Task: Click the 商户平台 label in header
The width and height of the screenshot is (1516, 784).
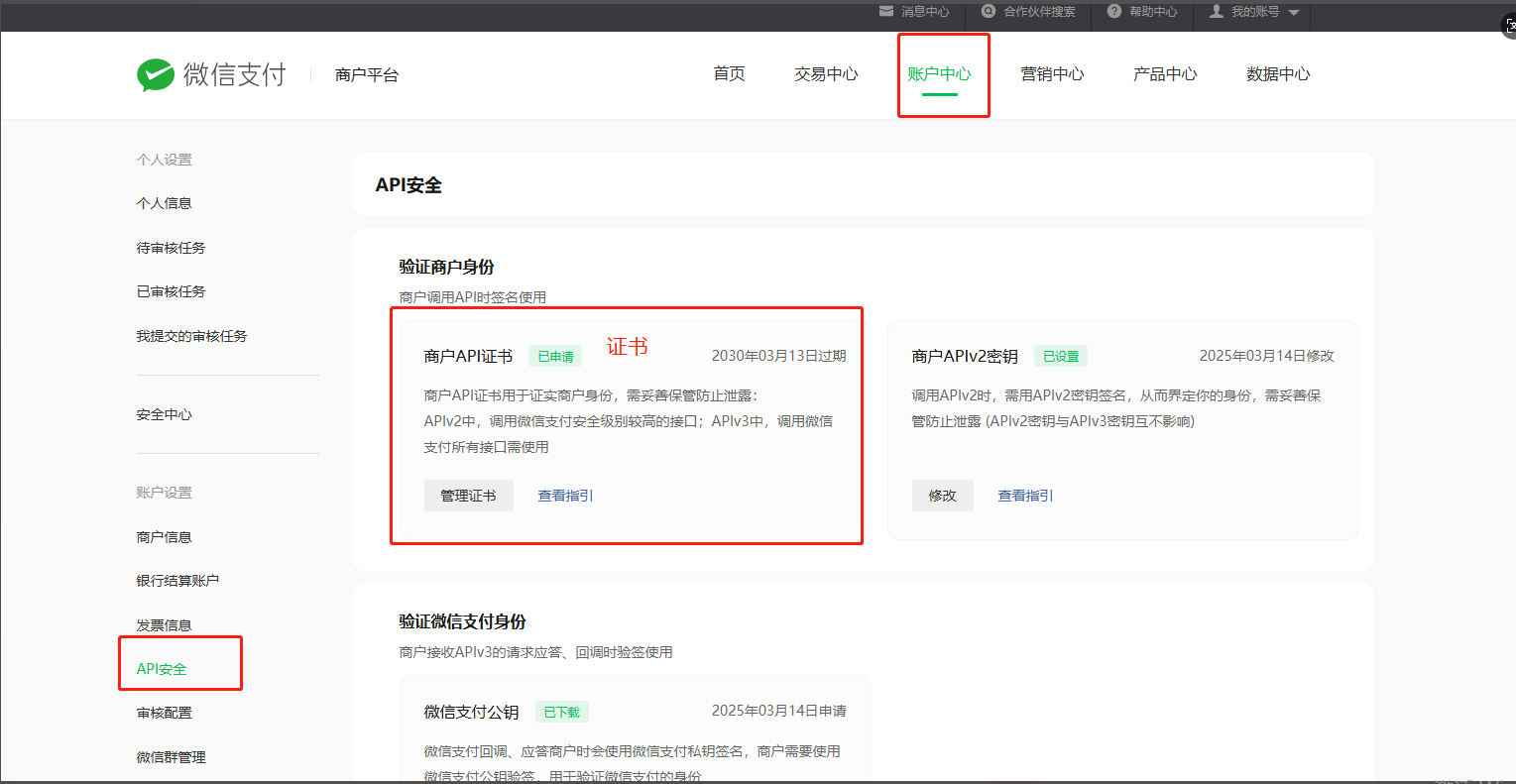Action: pyautogui.click(x=367, y=75)
